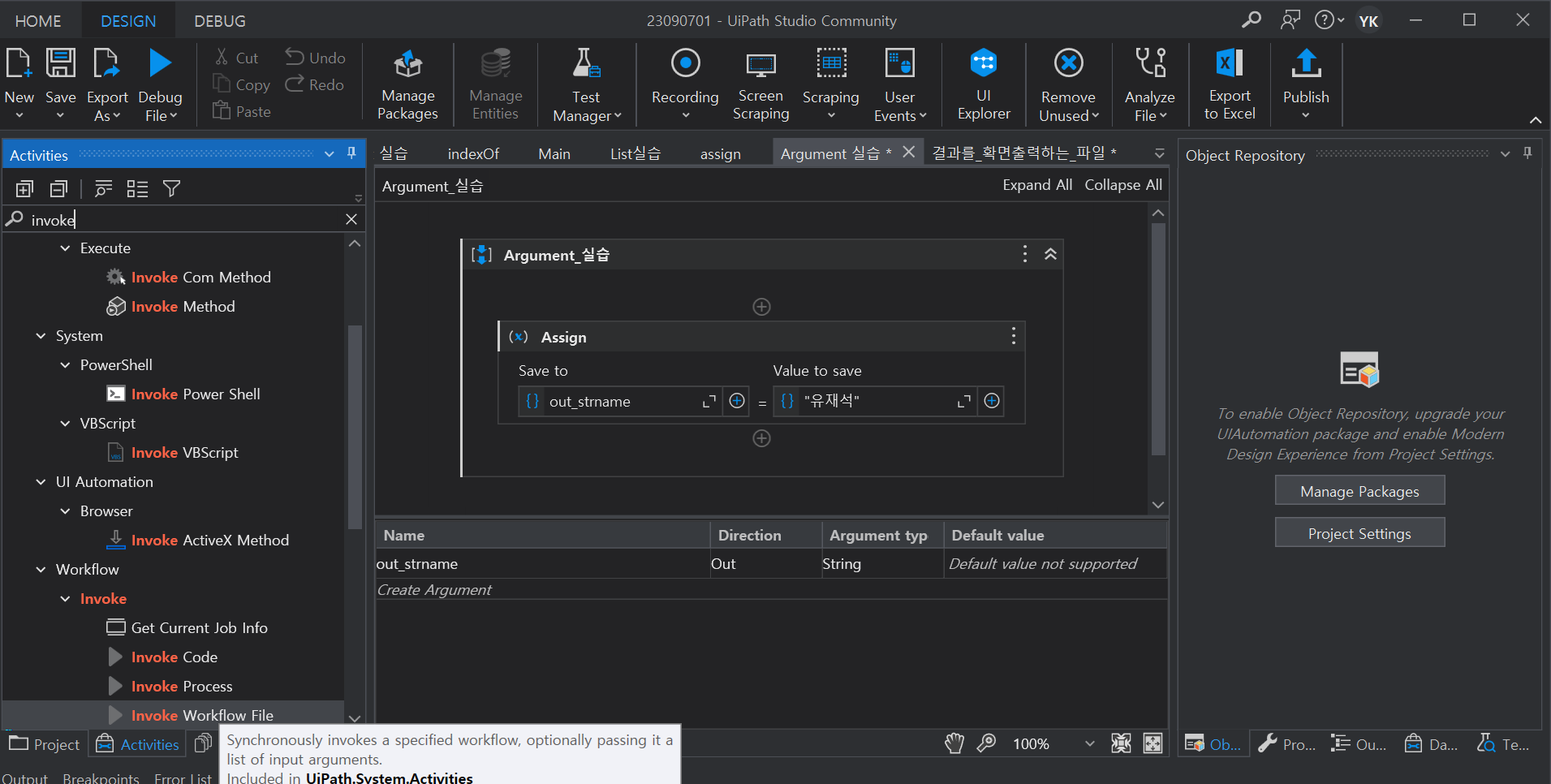Open expression editor for out_strname
The width and height of the screenshot is (1551, 784).
pyautogui.click(x=709, y=401)
